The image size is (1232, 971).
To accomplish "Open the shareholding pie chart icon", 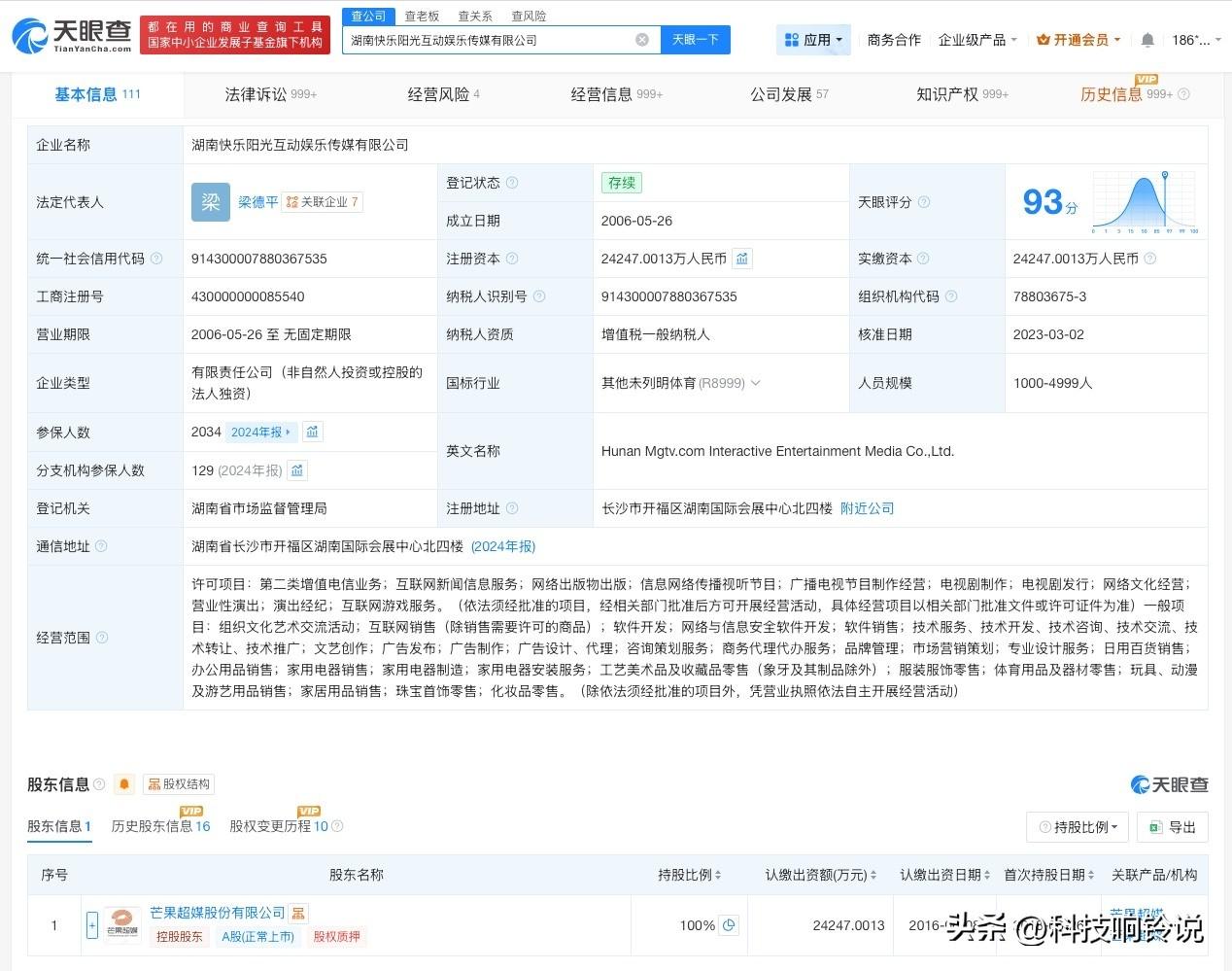I will point(730,925).
